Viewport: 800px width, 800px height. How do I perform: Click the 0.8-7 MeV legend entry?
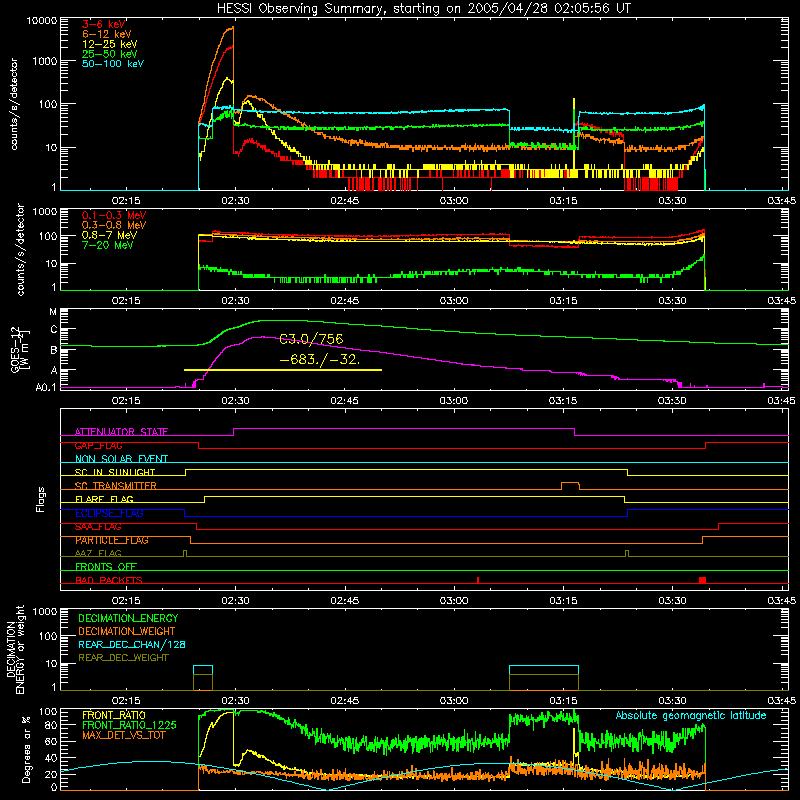(109, 235)
